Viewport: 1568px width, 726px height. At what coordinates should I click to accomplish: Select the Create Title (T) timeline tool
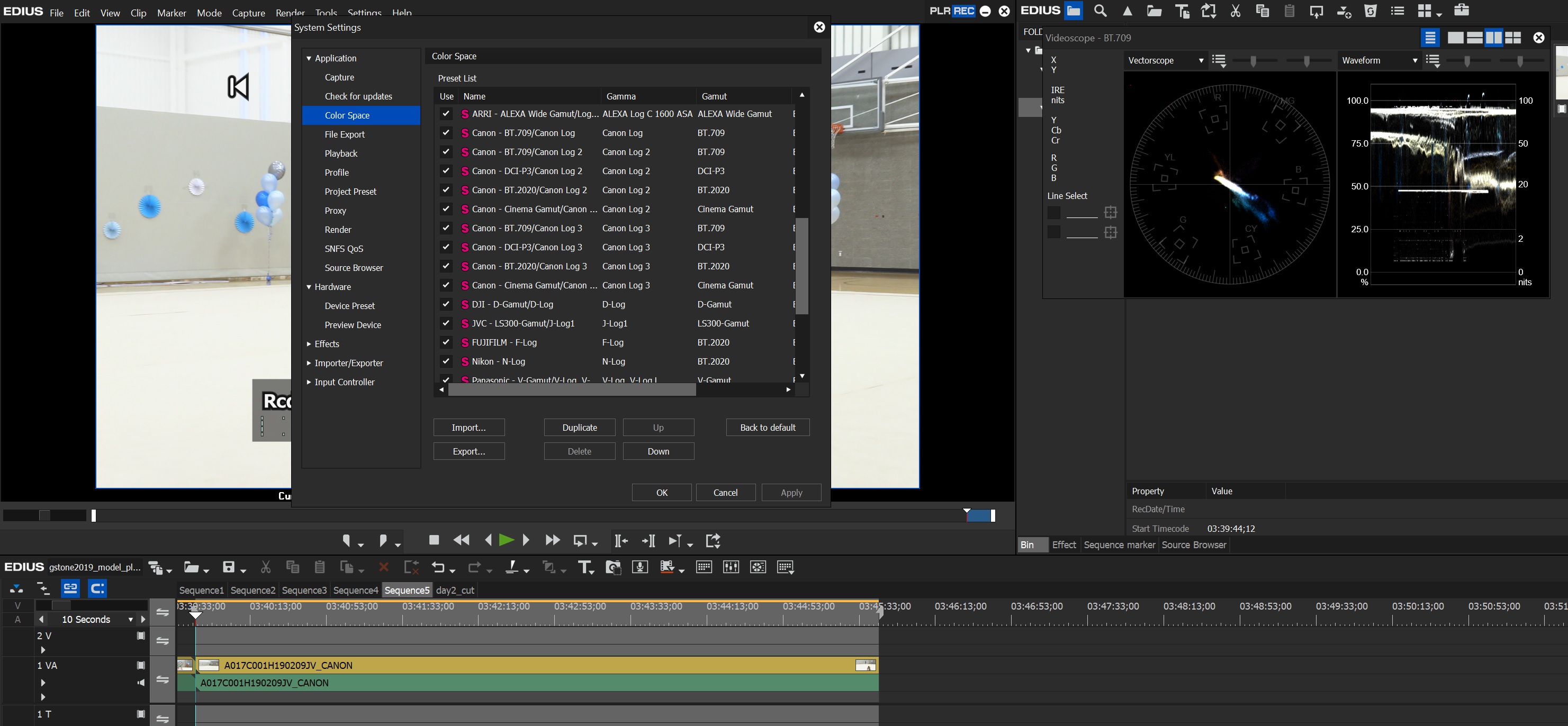[585, 568]
